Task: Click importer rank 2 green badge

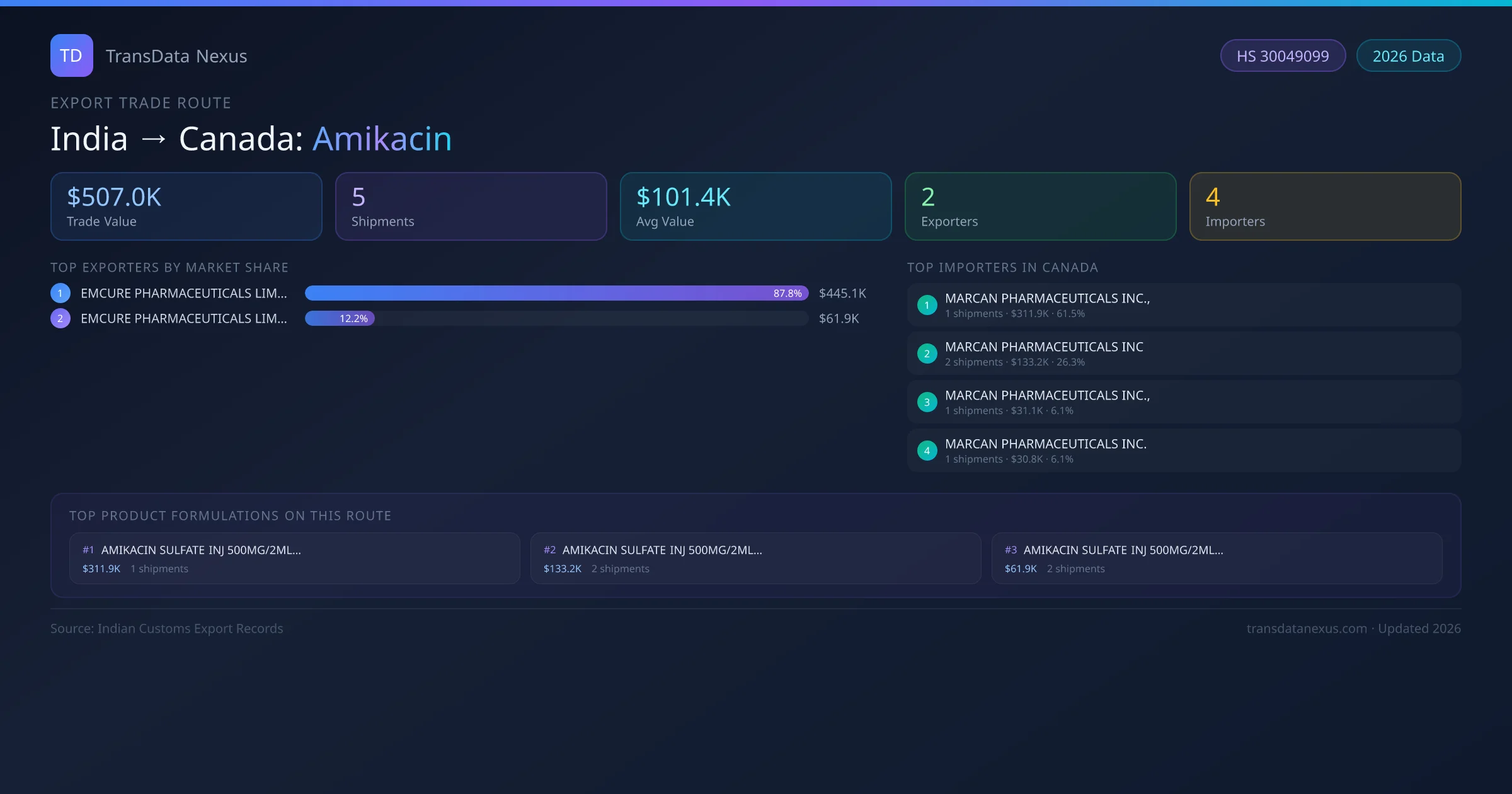Action: [x=927, y=354]
